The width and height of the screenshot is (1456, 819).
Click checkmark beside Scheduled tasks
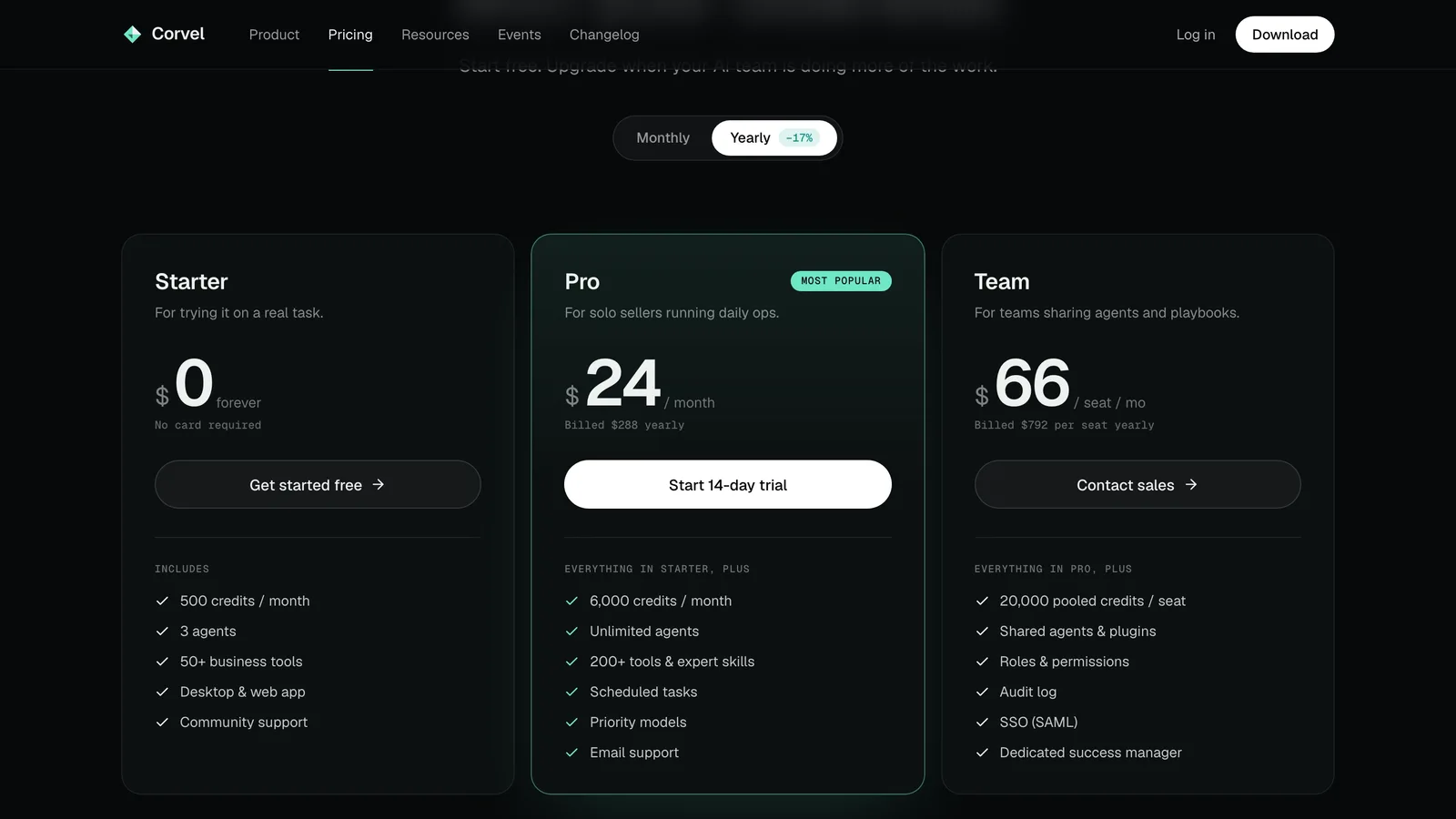(571, 692)
